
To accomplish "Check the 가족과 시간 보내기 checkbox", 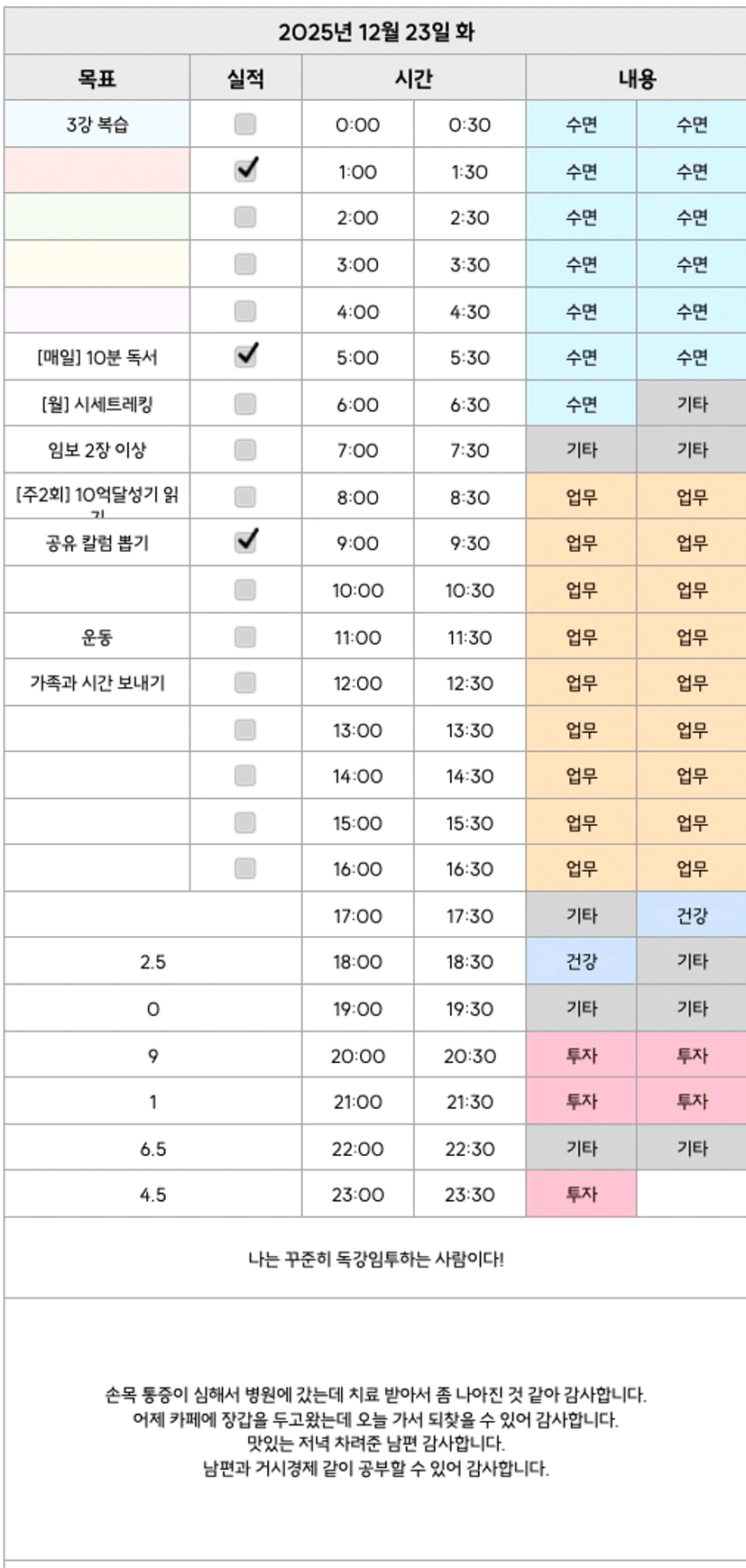I will point(245,683).
